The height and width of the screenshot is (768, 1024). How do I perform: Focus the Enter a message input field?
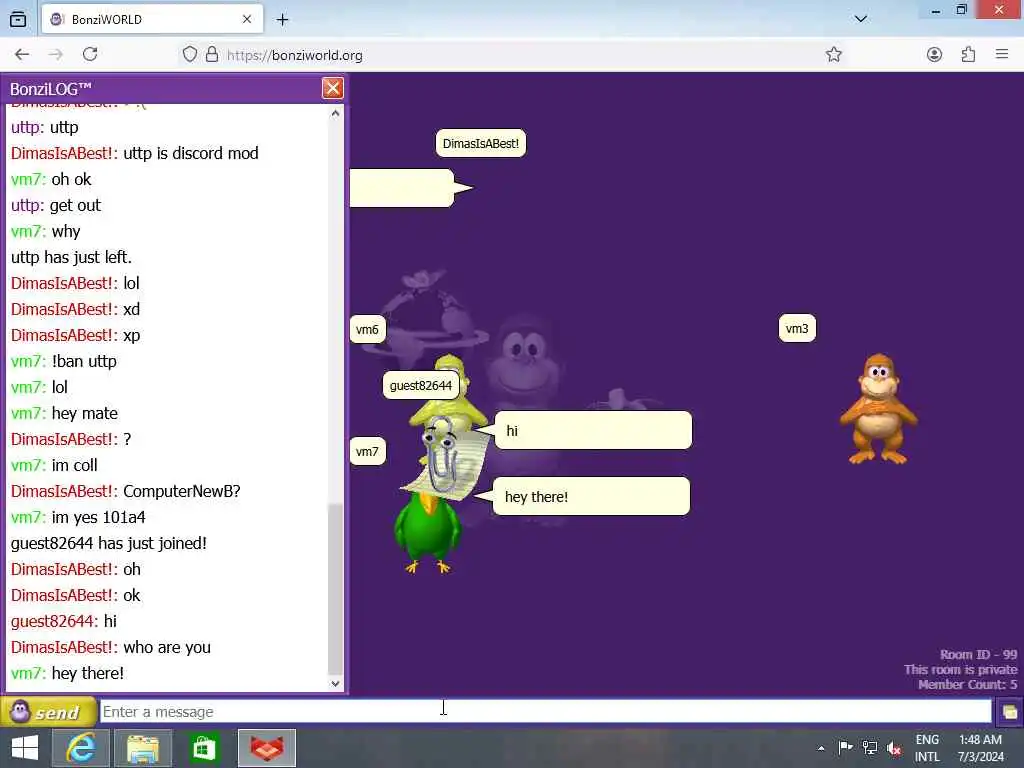pos(545,711)
